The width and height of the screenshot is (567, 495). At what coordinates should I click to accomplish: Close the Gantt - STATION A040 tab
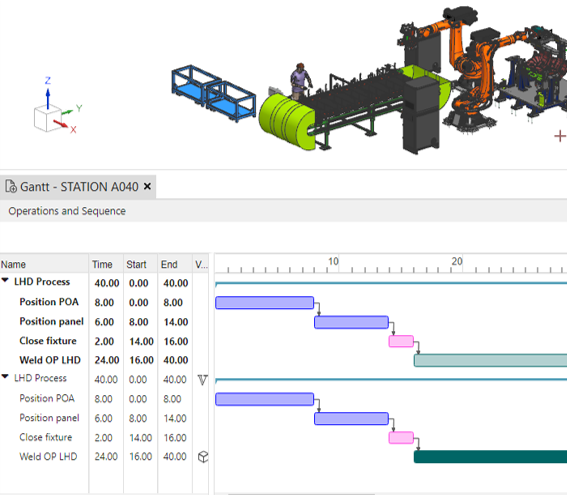(147, 186)
